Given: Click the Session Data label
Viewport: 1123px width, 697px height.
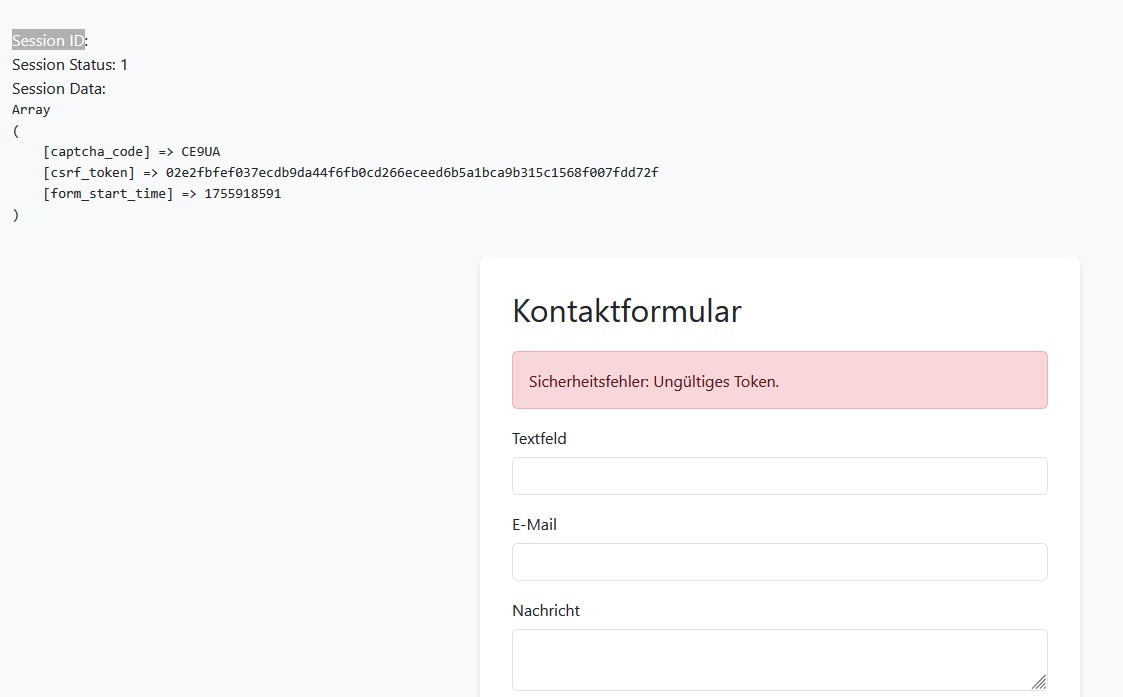Looking at the screenshot, I should click(x=59, y=89).
